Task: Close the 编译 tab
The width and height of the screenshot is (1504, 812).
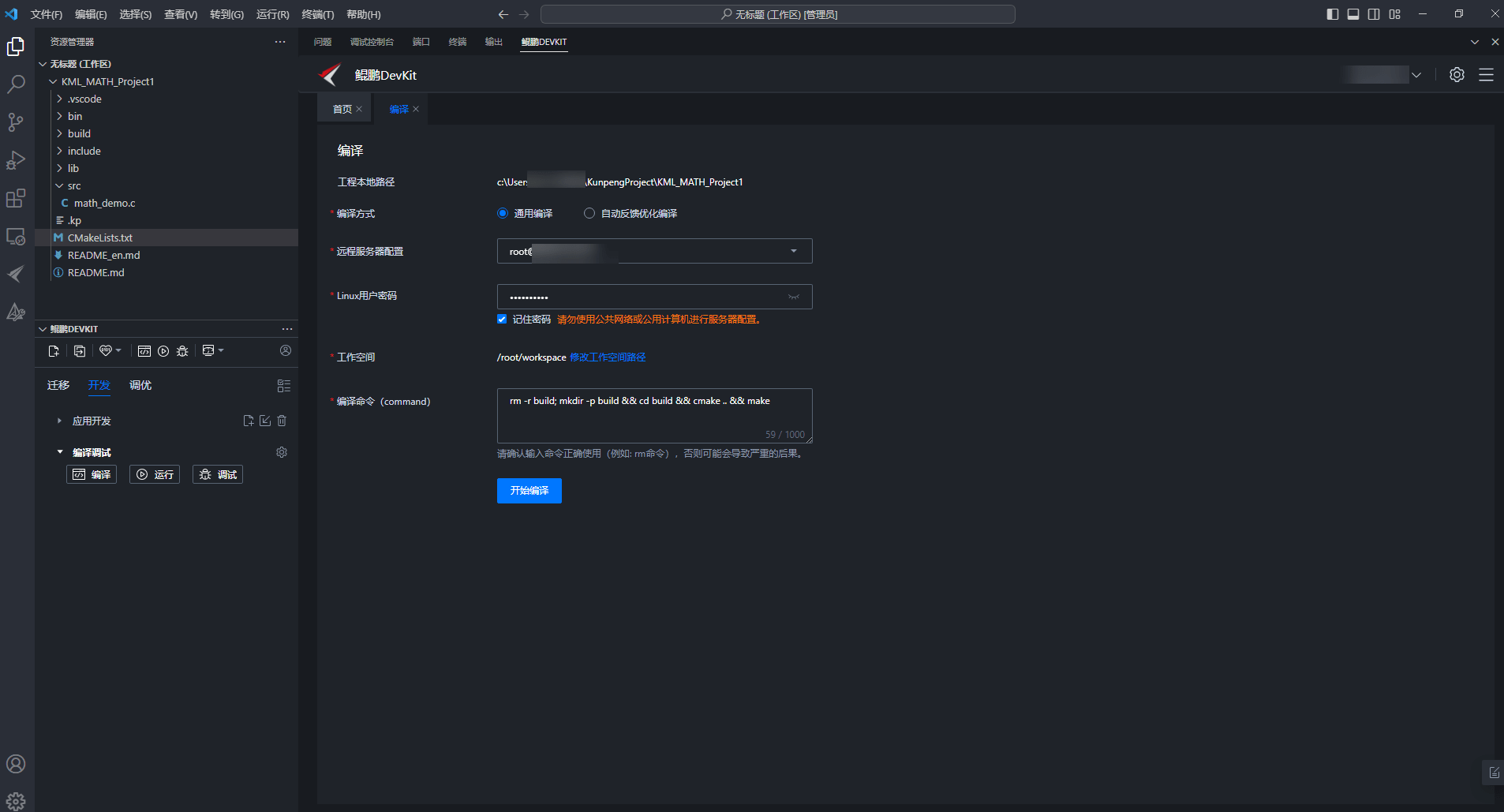Action: point(416,109)
